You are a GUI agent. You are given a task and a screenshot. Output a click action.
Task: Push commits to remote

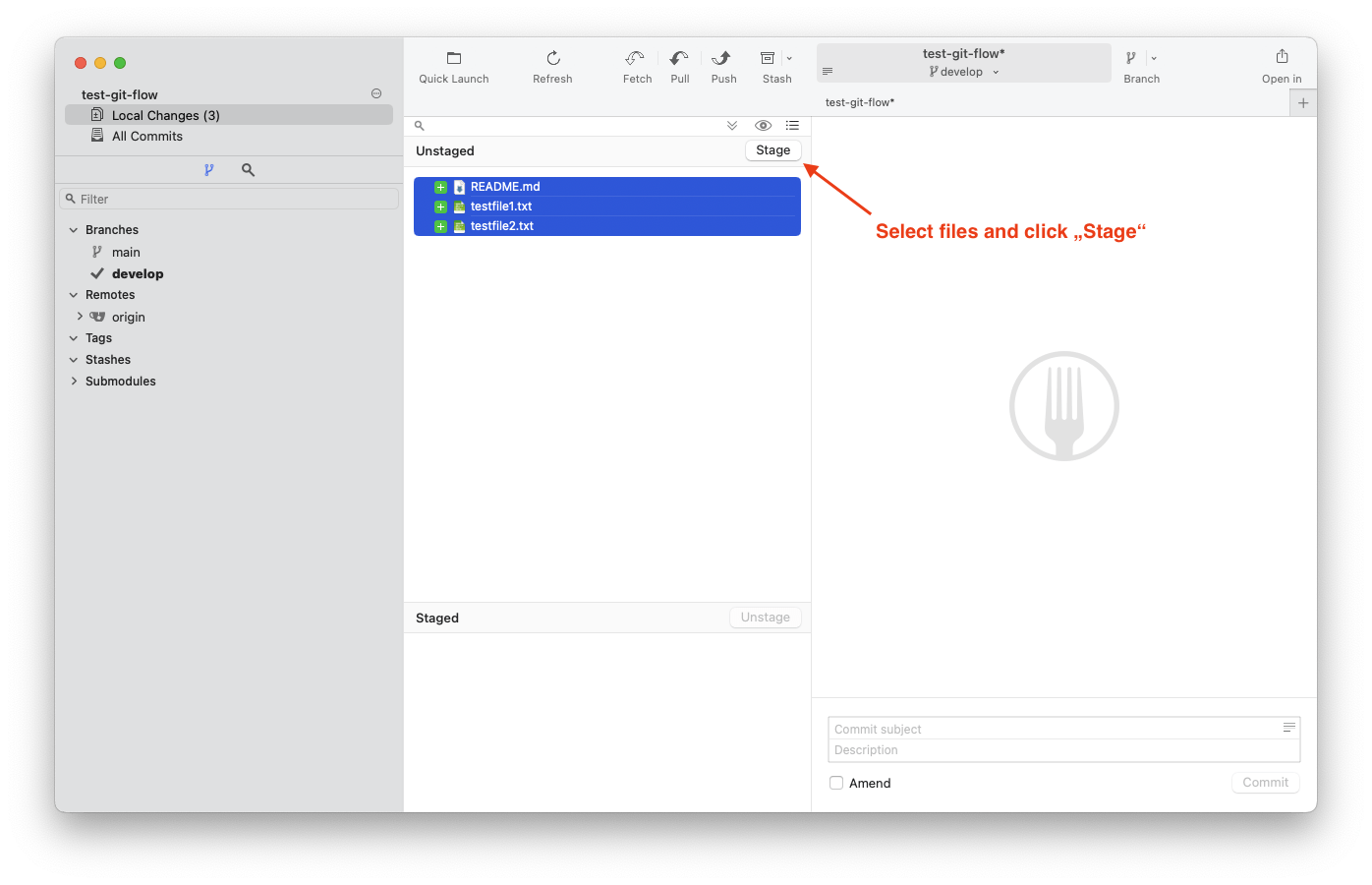click(722, 59)
